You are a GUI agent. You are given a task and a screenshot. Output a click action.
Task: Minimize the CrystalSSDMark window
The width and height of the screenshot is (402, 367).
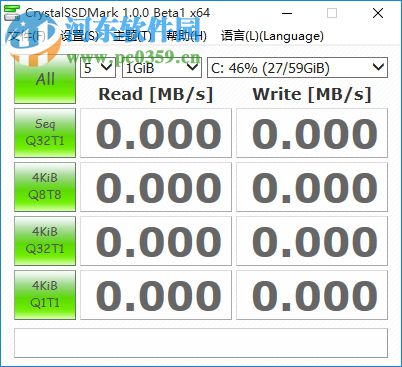click(287, 13)
